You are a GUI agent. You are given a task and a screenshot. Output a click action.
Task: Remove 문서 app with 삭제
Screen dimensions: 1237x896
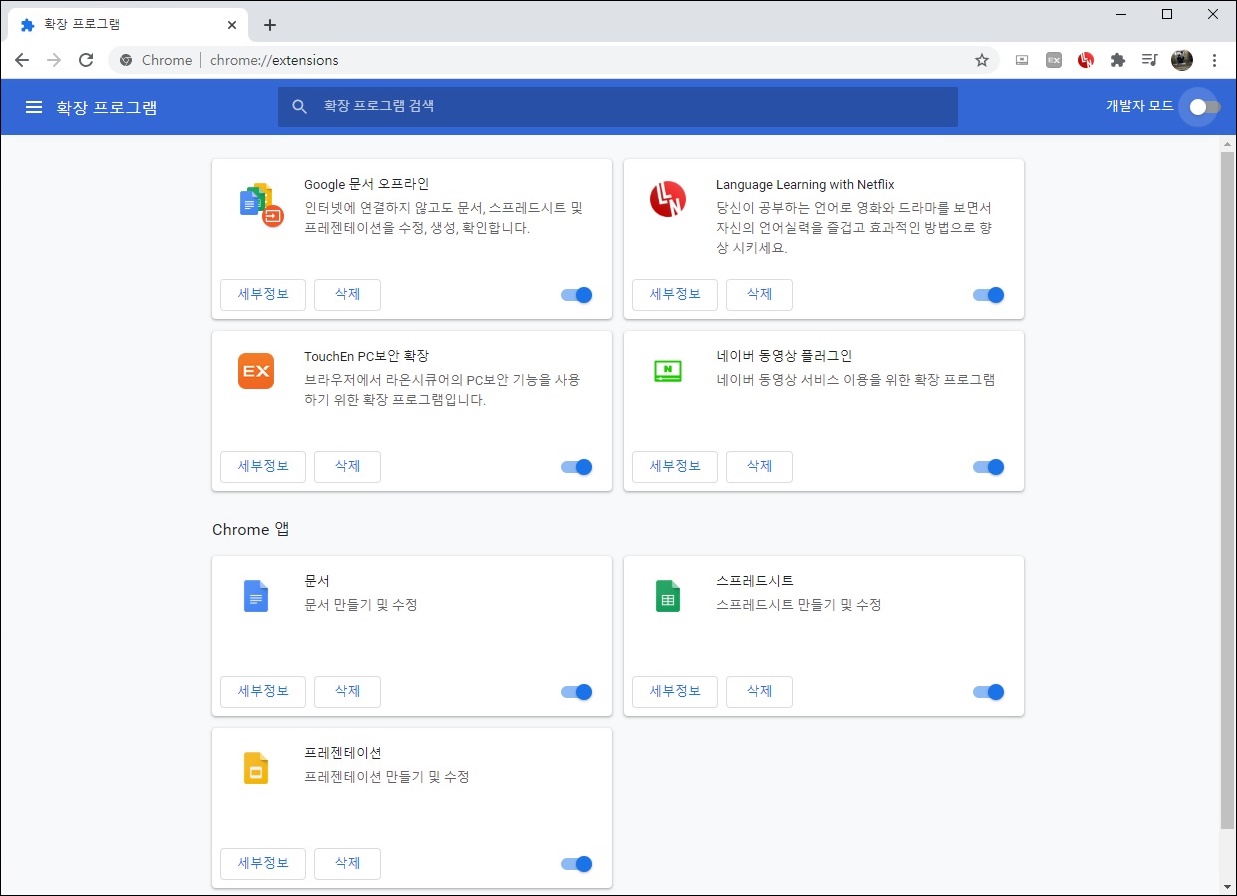347,692
